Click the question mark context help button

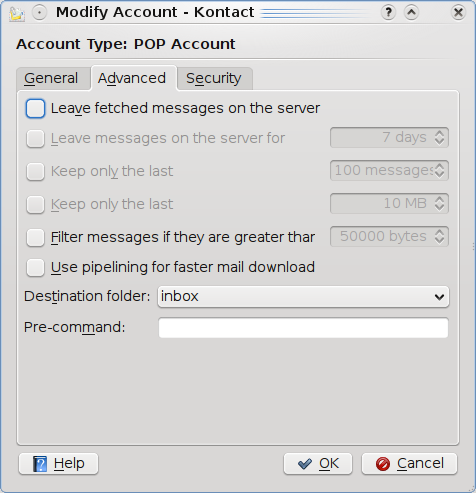coord(388,13)
